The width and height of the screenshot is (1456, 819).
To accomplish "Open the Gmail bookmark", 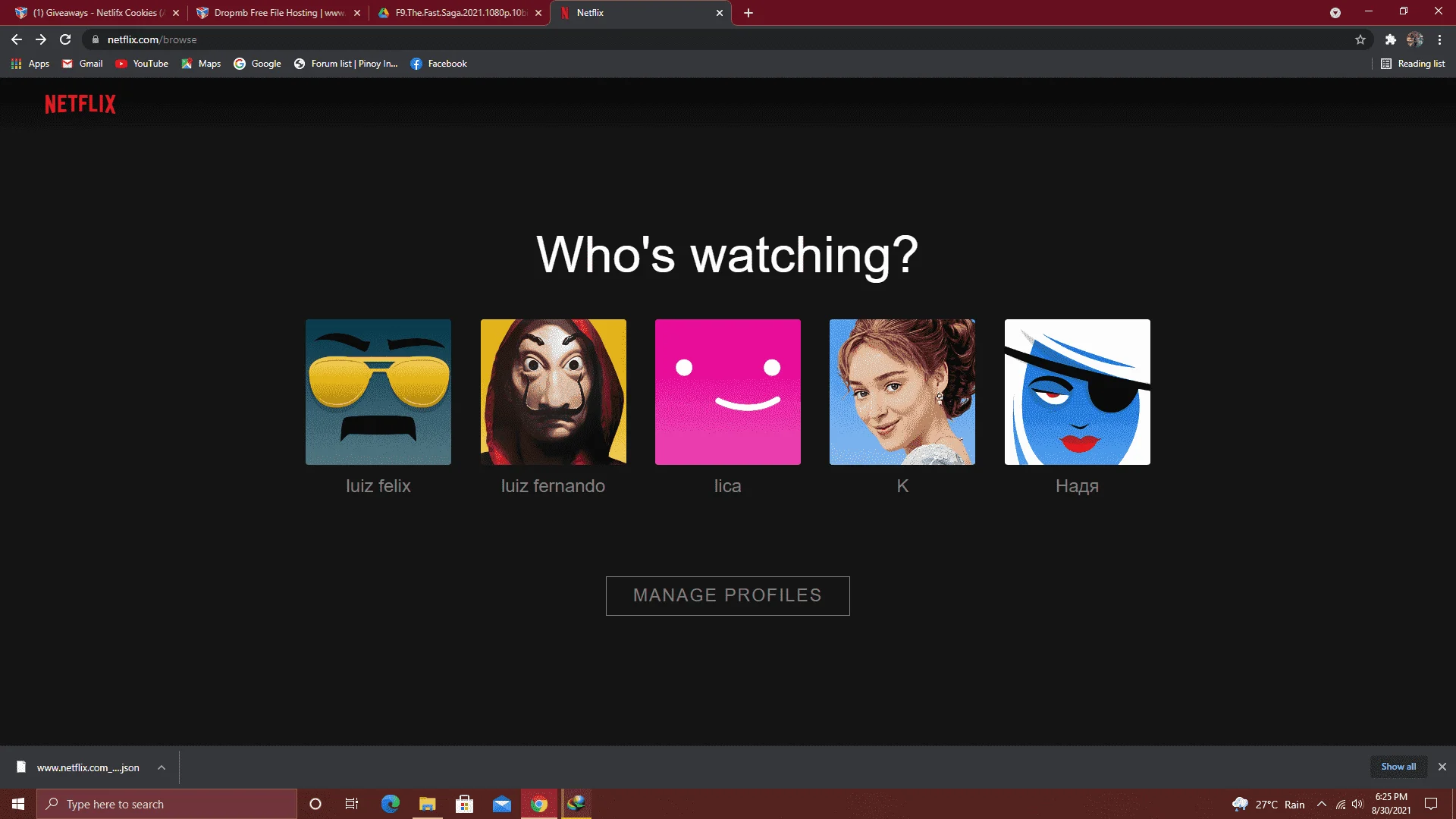I will click(83, 64).
